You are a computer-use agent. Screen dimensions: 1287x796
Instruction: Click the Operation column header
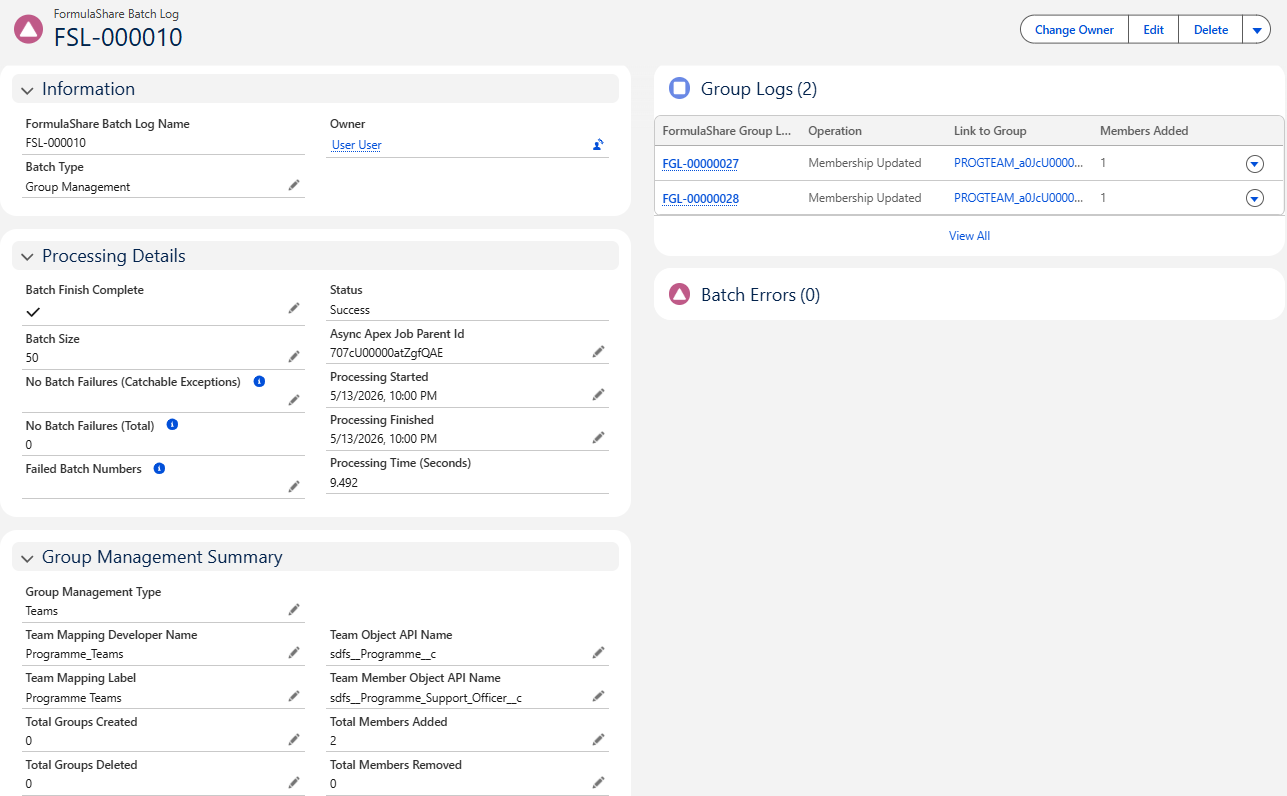(835, 131)
